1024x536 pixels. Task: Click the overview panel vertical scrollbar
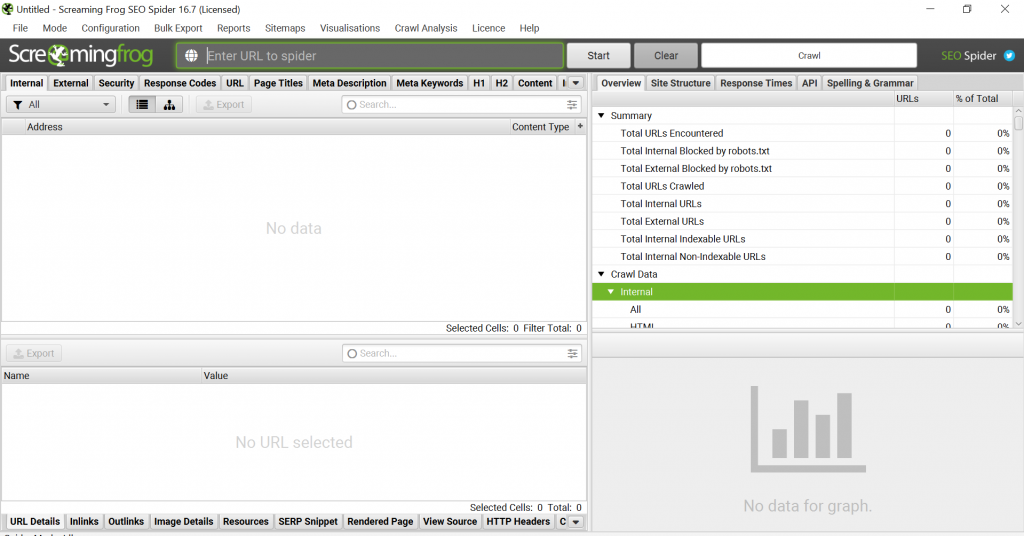[1018, 218]
